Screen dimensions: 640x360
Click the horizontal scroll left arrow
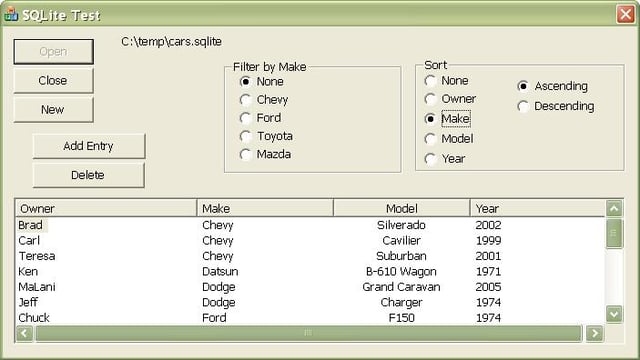point(24,333)
